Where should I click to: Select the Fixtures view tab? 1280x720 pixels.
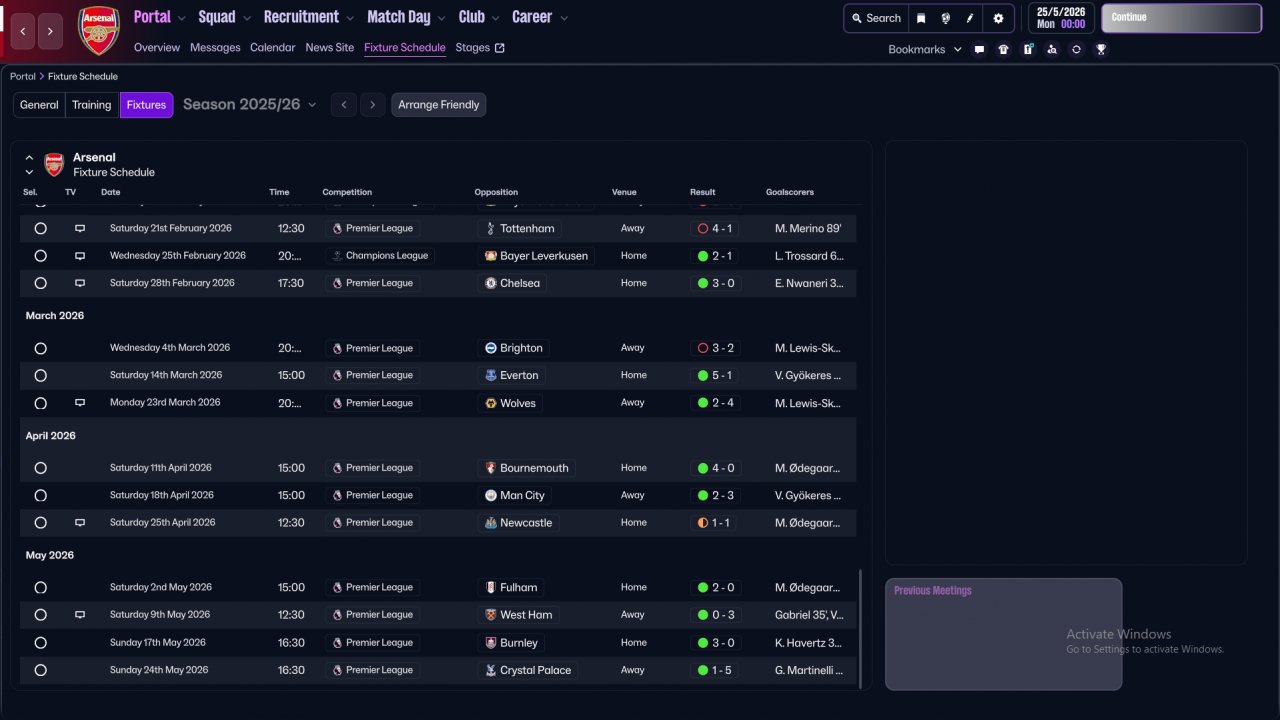pos(146,105)
